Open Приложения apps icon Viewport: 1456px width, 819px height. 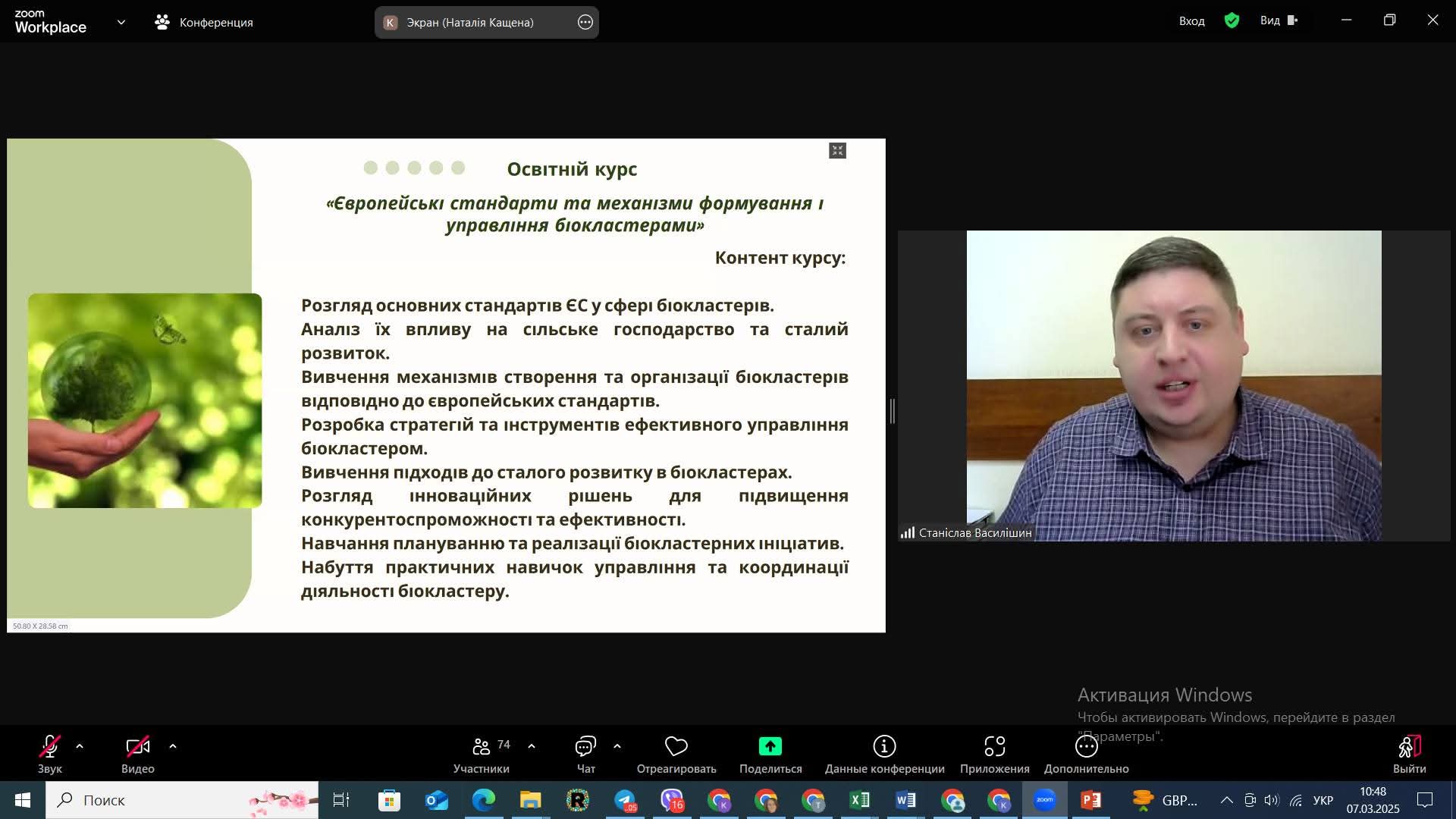point(994,748)
